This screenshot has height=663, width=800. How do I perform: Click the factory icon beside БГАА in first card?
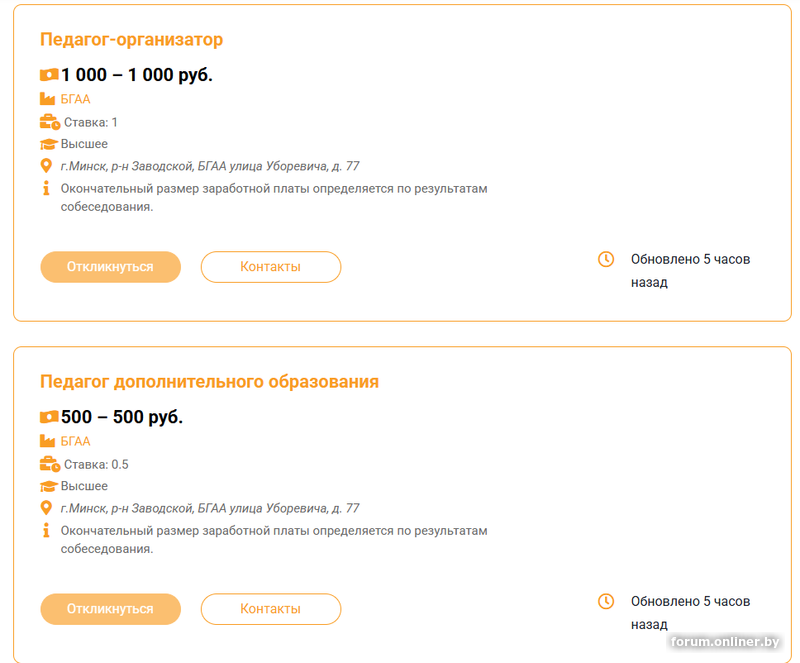(x=47, y=99)
